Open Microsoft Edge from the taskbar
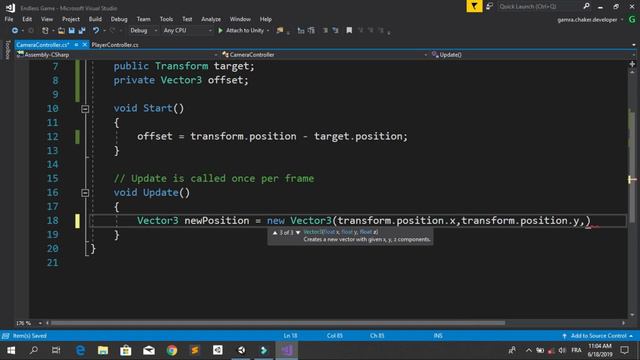 (80, 350)
